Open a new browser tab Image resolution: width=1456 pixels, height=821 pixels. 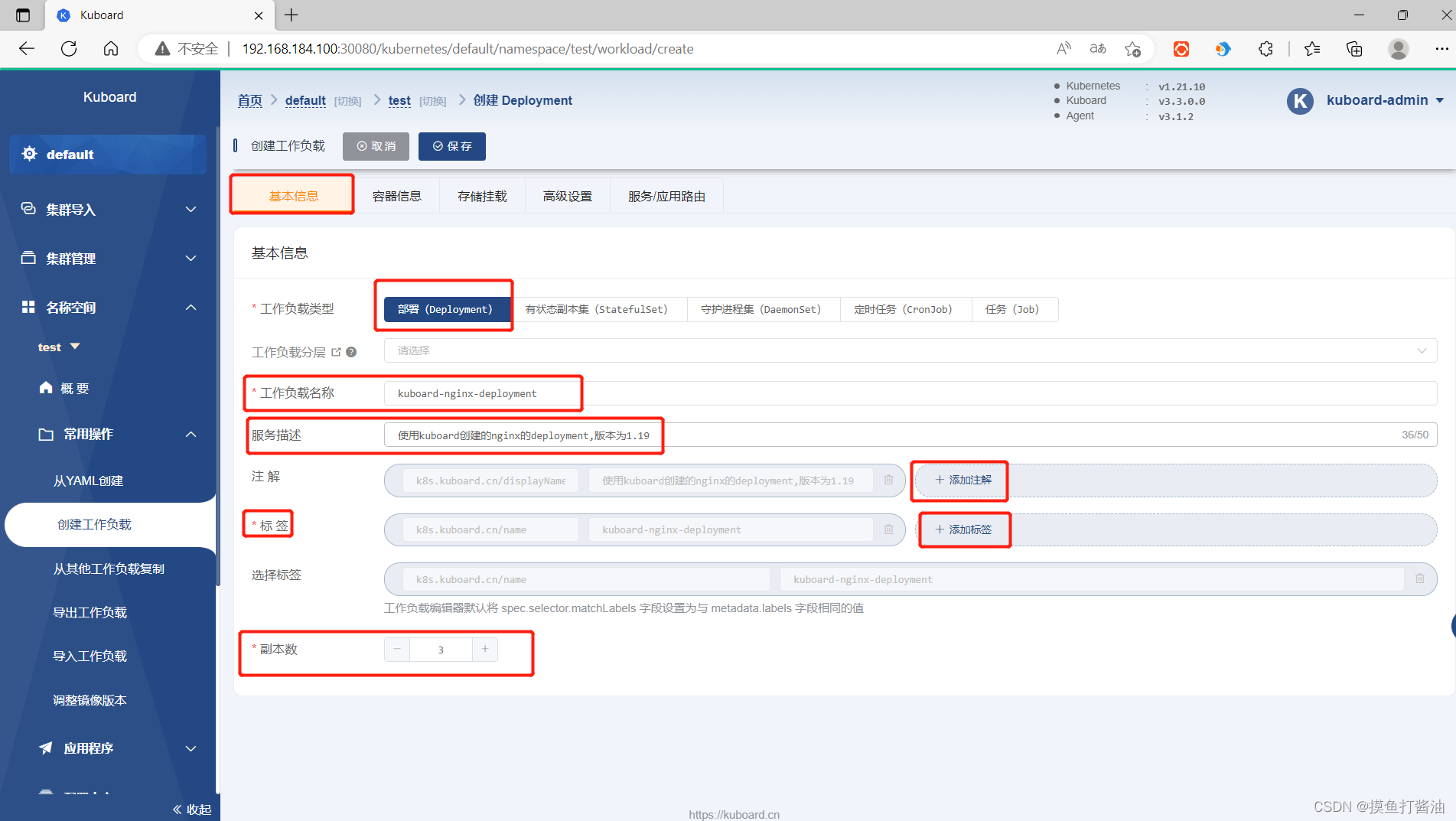tap(292, 15)
